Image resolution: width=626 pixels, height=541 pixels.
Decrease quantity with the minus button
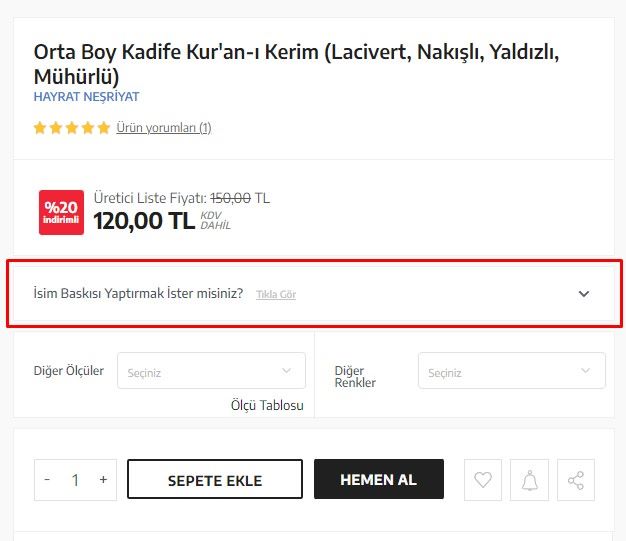tap(47, 479)
